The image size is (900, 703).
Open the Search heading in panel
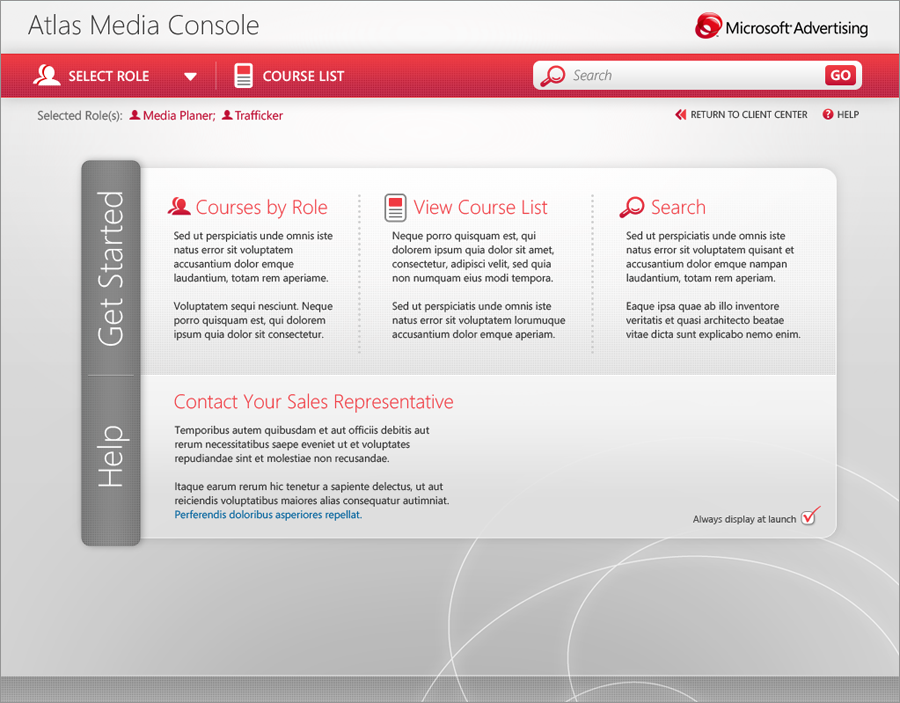678,207
